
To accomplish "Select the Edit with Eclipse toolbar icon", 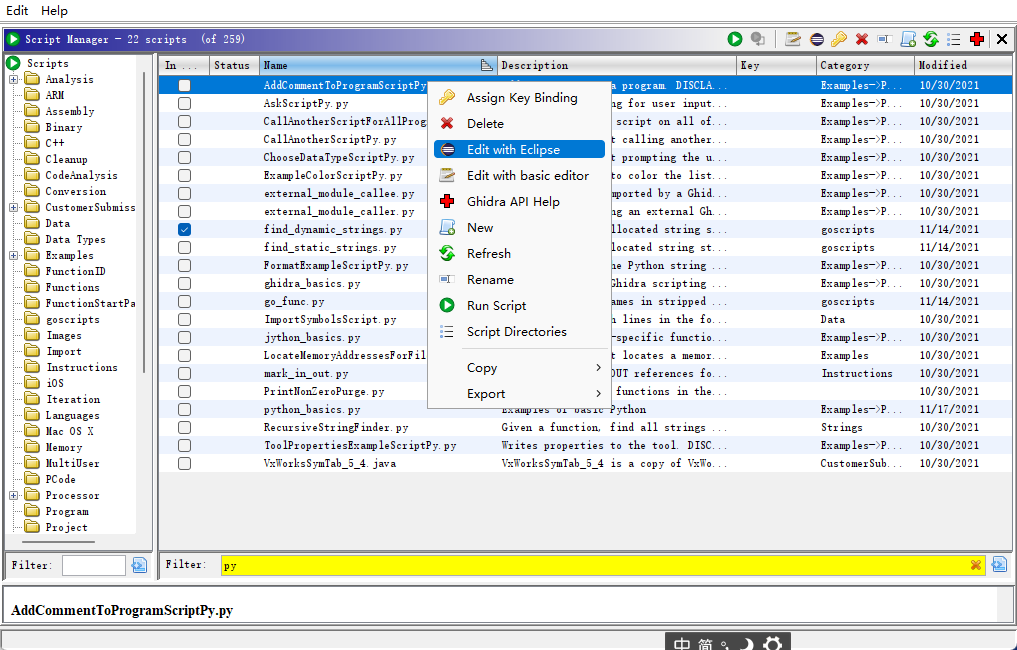I will 817,39.
